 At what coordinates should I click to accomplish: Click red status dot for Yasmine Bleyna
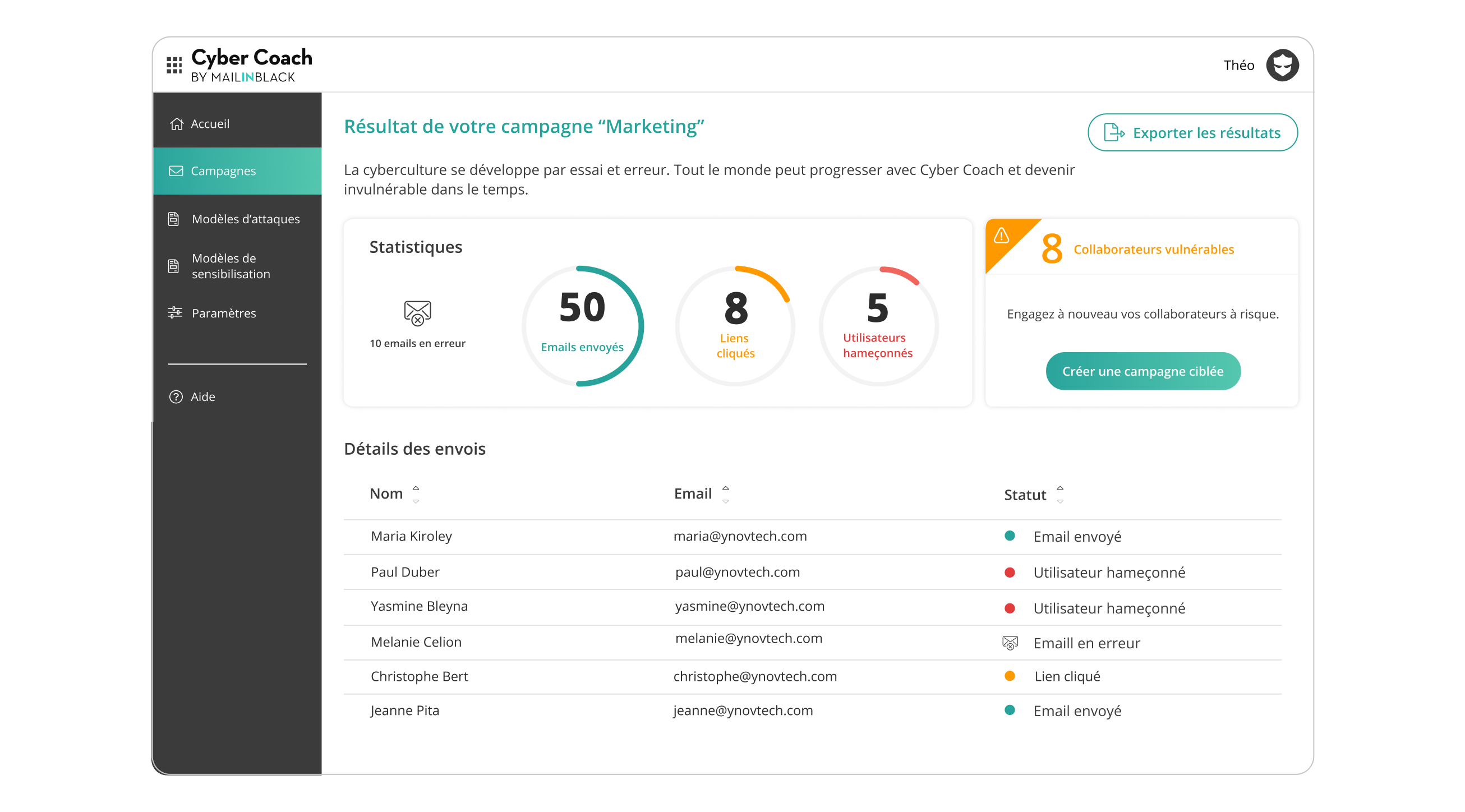coord(1010,608)
